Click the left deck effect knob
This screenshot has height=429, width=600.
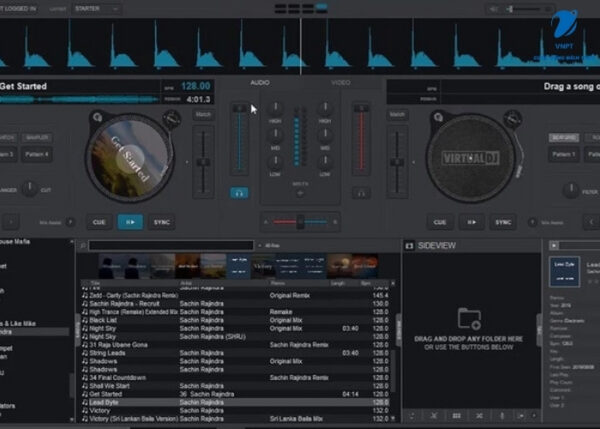[x=29, y=189]
